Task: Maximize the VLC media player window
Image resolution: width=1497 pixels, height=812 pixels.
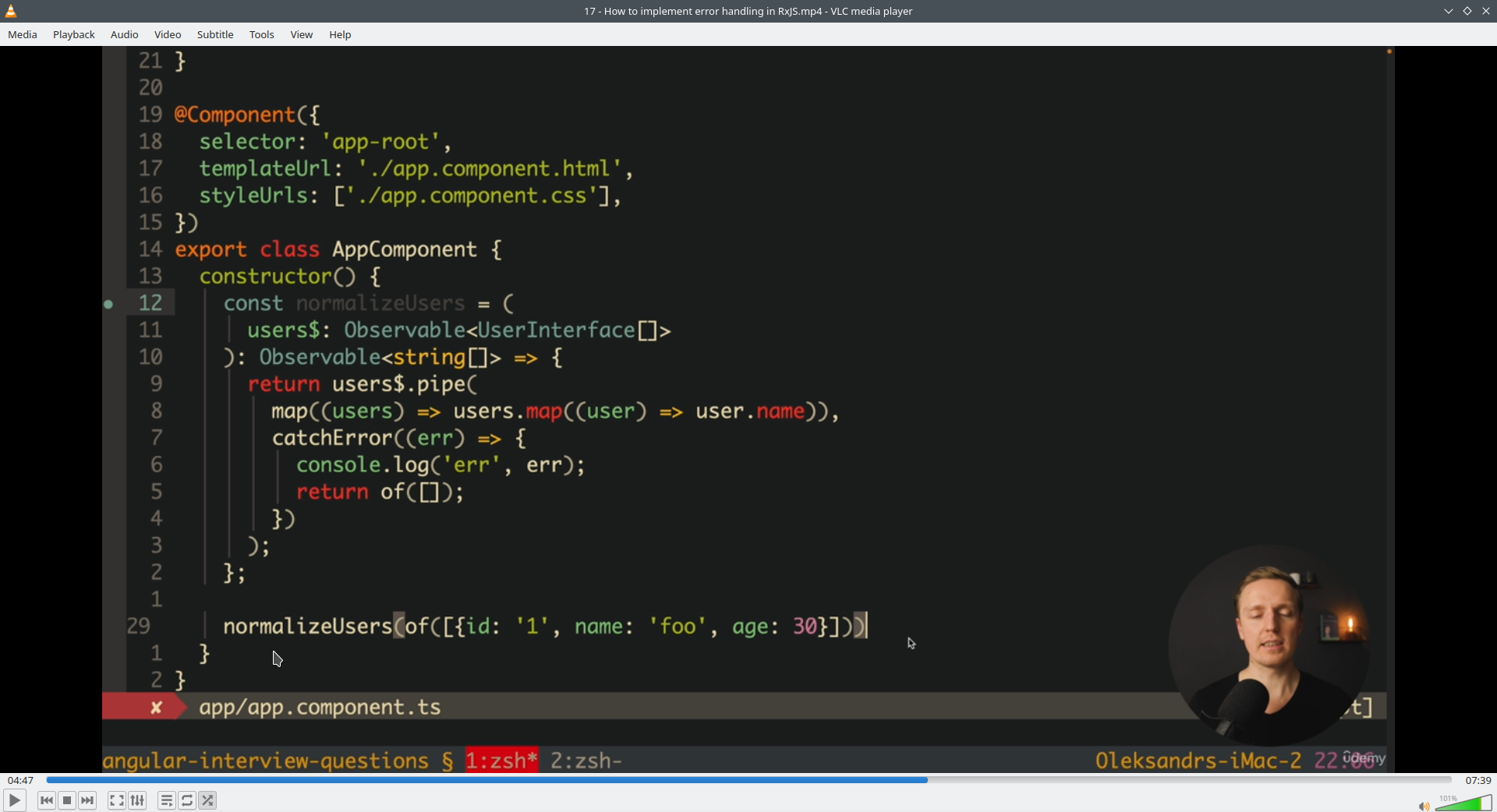Action: [1467, 11]
